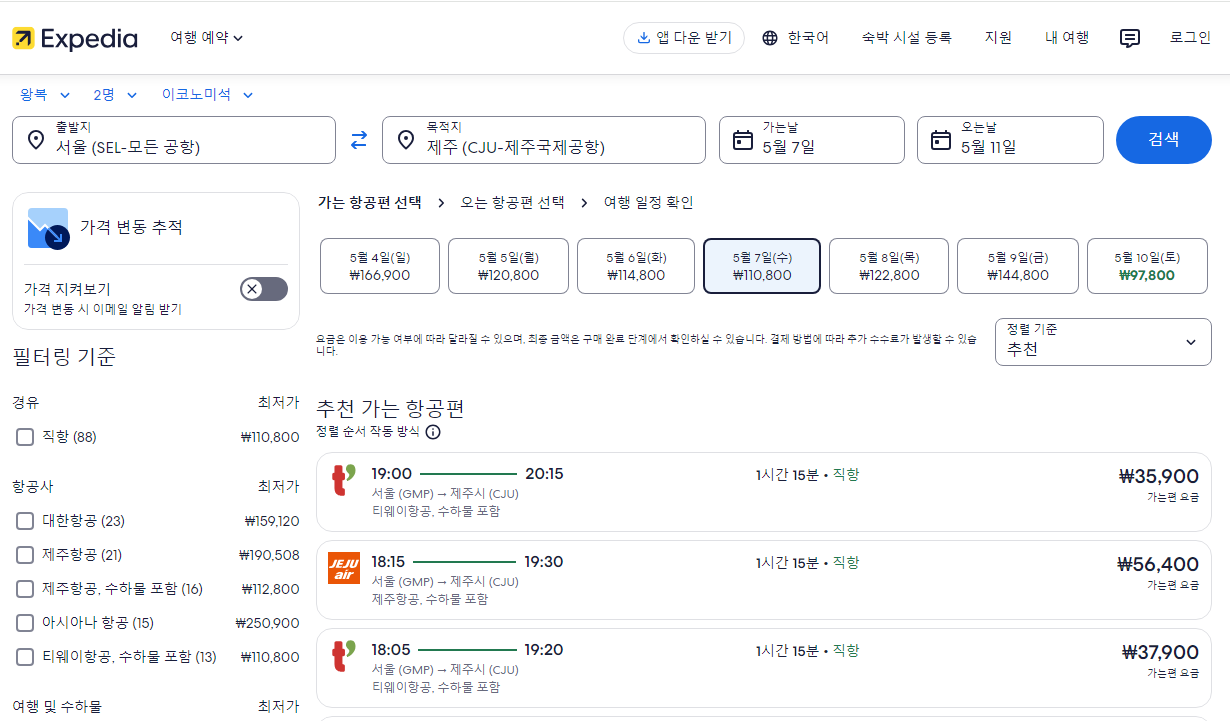Click the Expedia logo

click(75, 38)
